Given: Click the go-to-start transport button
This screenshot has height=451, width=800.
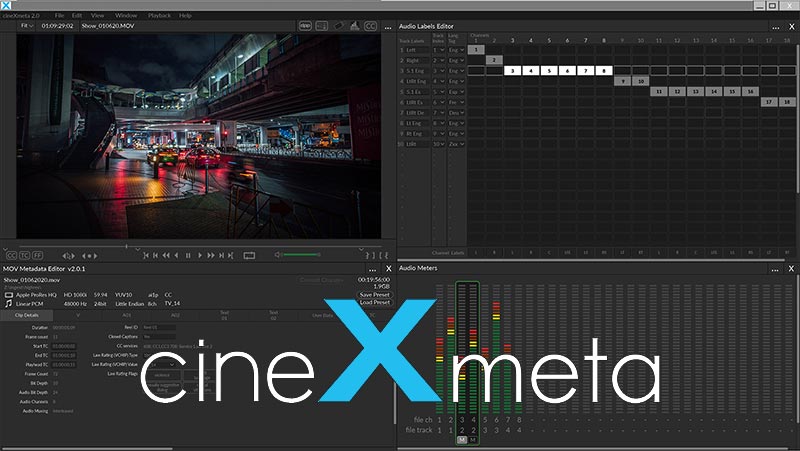Looking at the screenshot, I should point(146,255).
